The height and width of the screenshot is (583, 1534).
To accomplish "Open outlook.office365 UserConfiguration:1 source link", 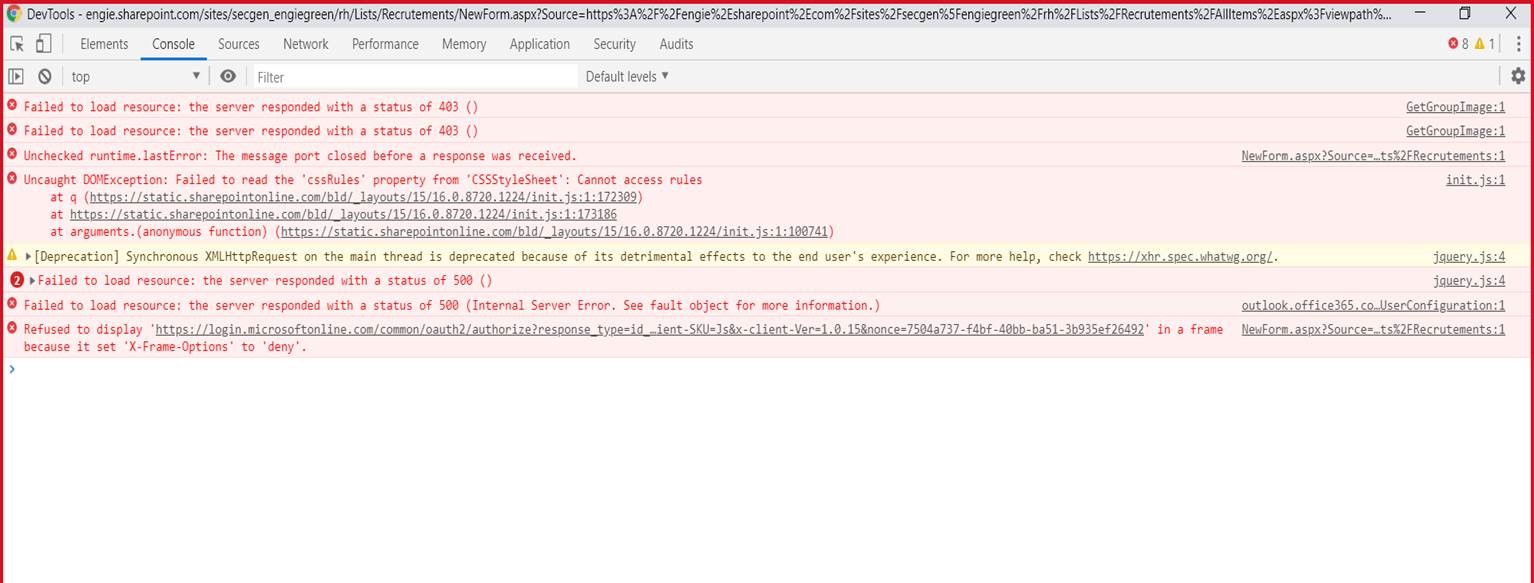I will 1372,305.
